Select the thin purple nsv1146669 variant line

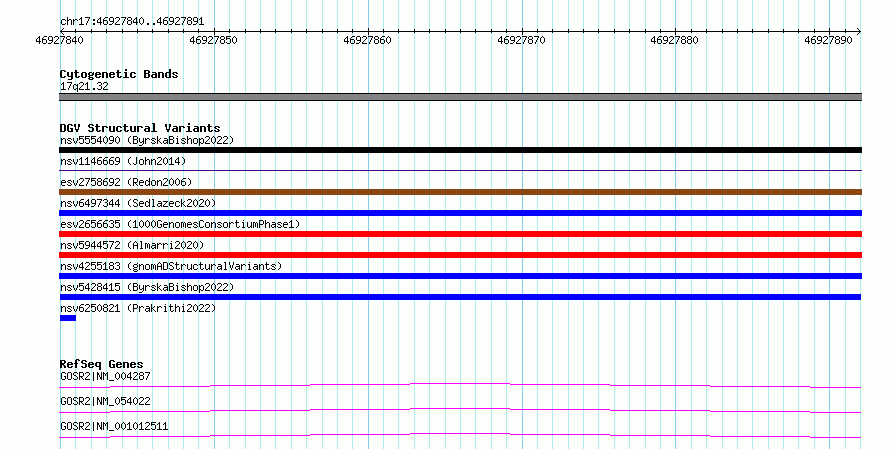tap(460, 170)
